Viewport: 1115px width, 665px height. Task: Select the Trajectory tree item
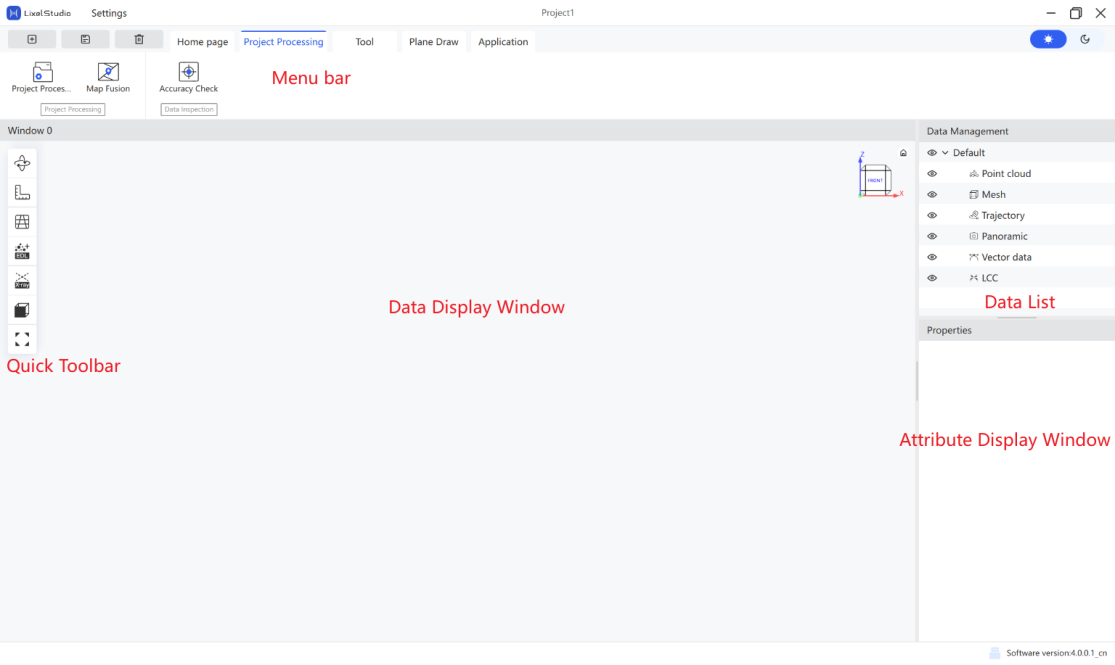(x=1003, y=216)
